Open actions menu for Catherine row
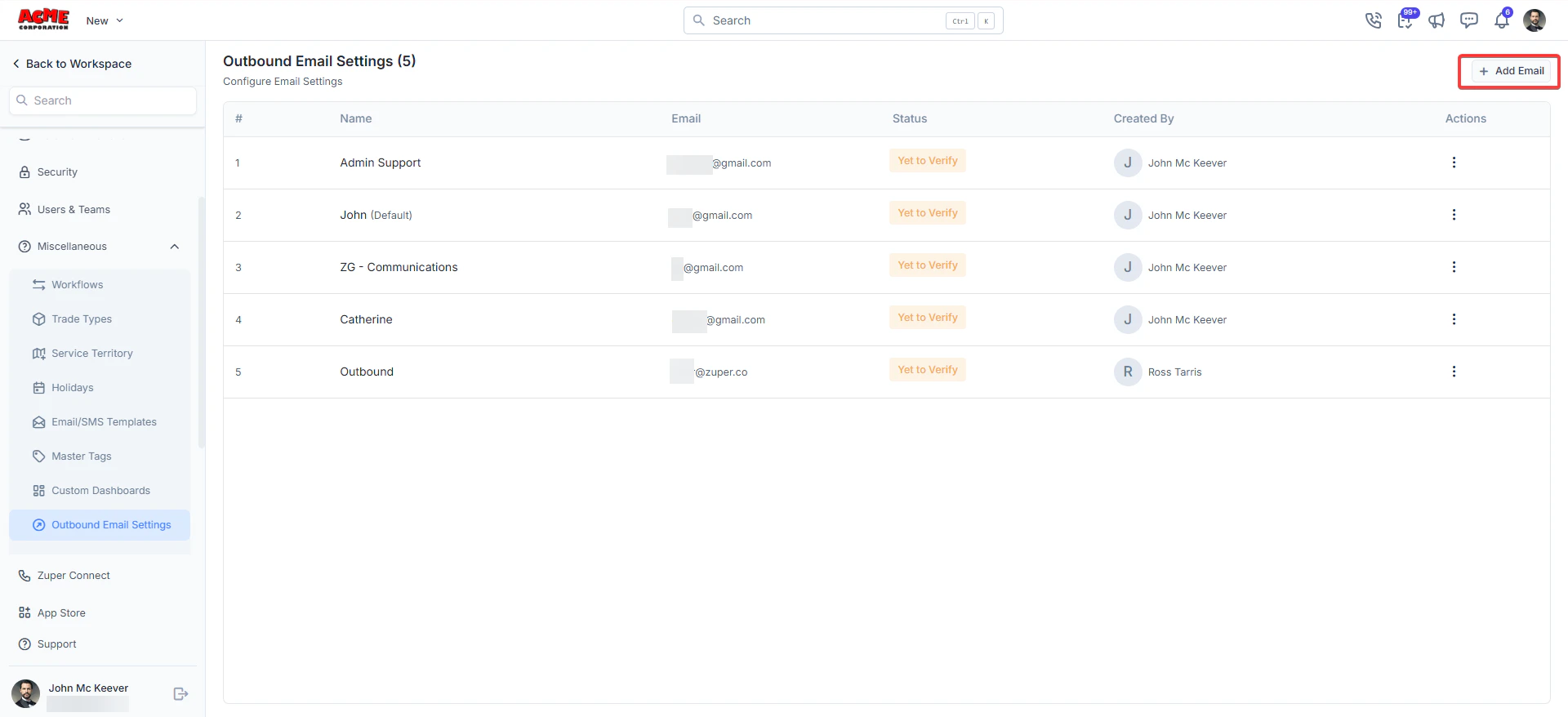Screen dimensions: 1568x717 click(x=1454, y=319)
